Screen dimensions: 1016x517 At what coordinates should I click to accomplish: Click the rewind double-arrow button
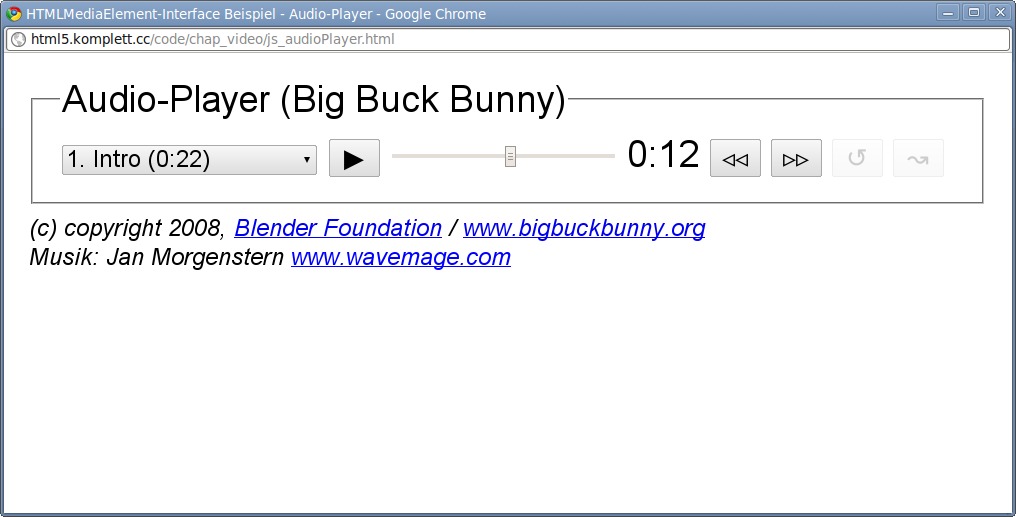735,159
